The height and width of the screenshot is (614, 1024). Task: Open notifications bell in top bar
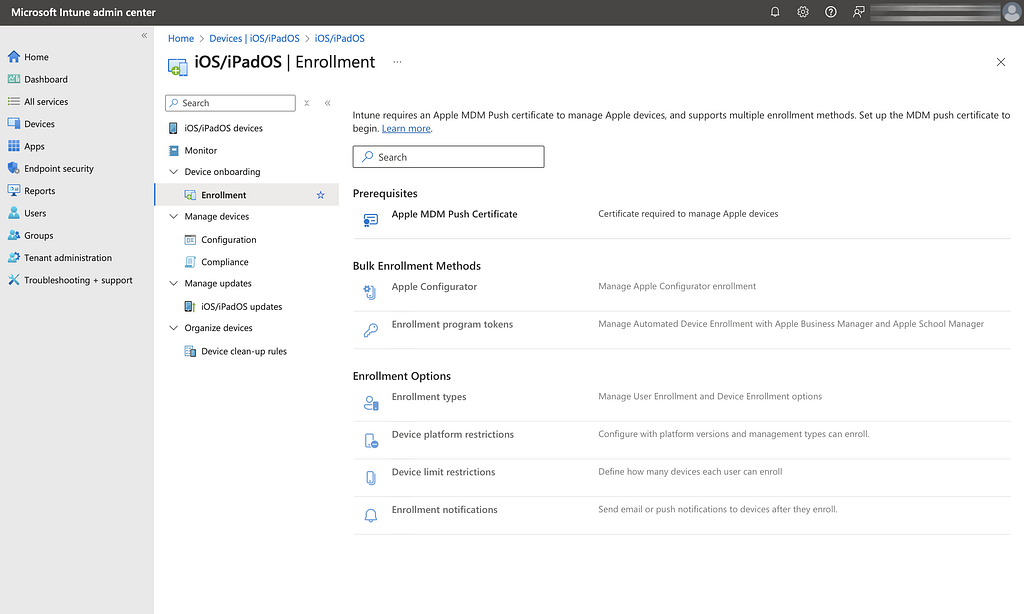[775, 12]
